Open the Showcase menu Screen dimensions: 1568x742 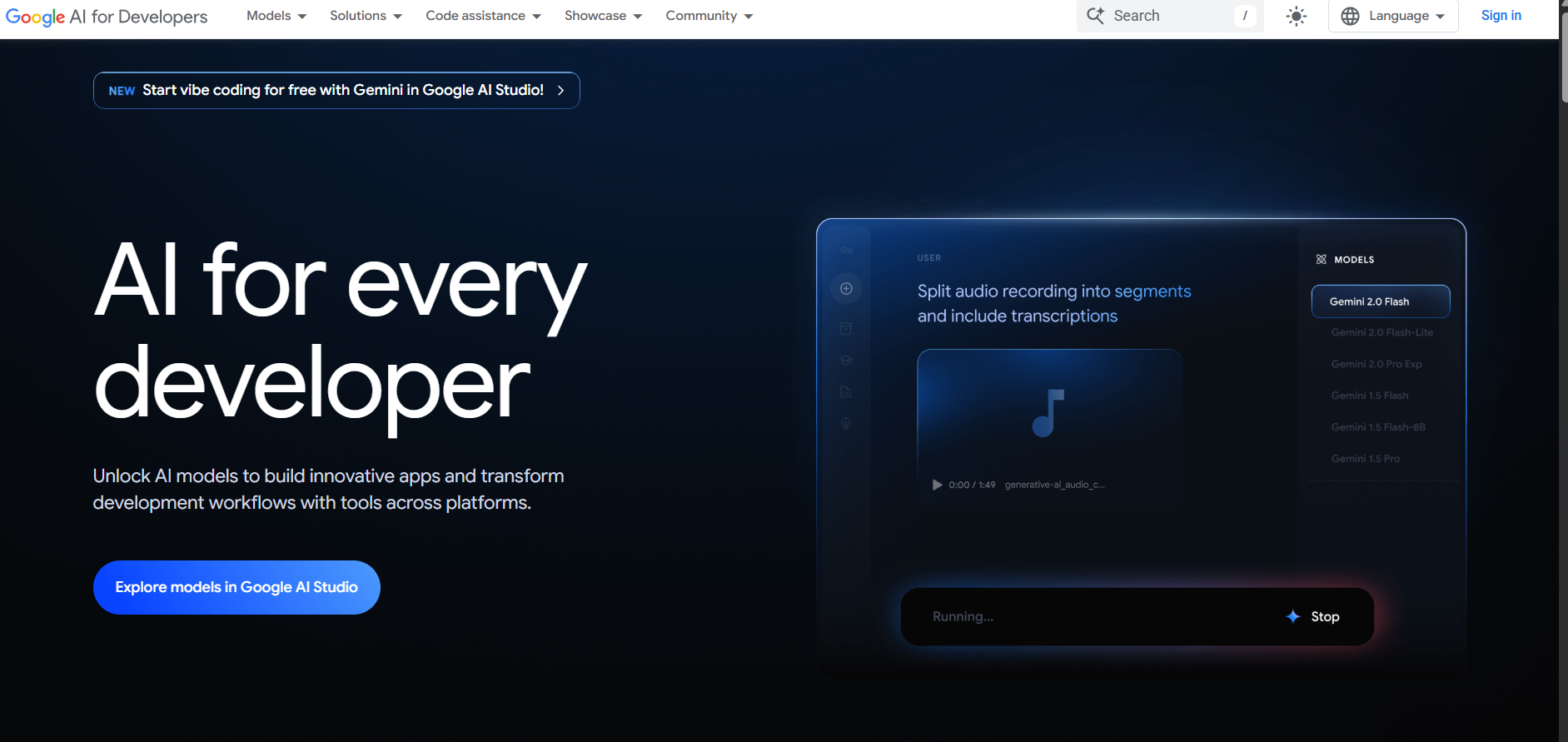point(603,16)
